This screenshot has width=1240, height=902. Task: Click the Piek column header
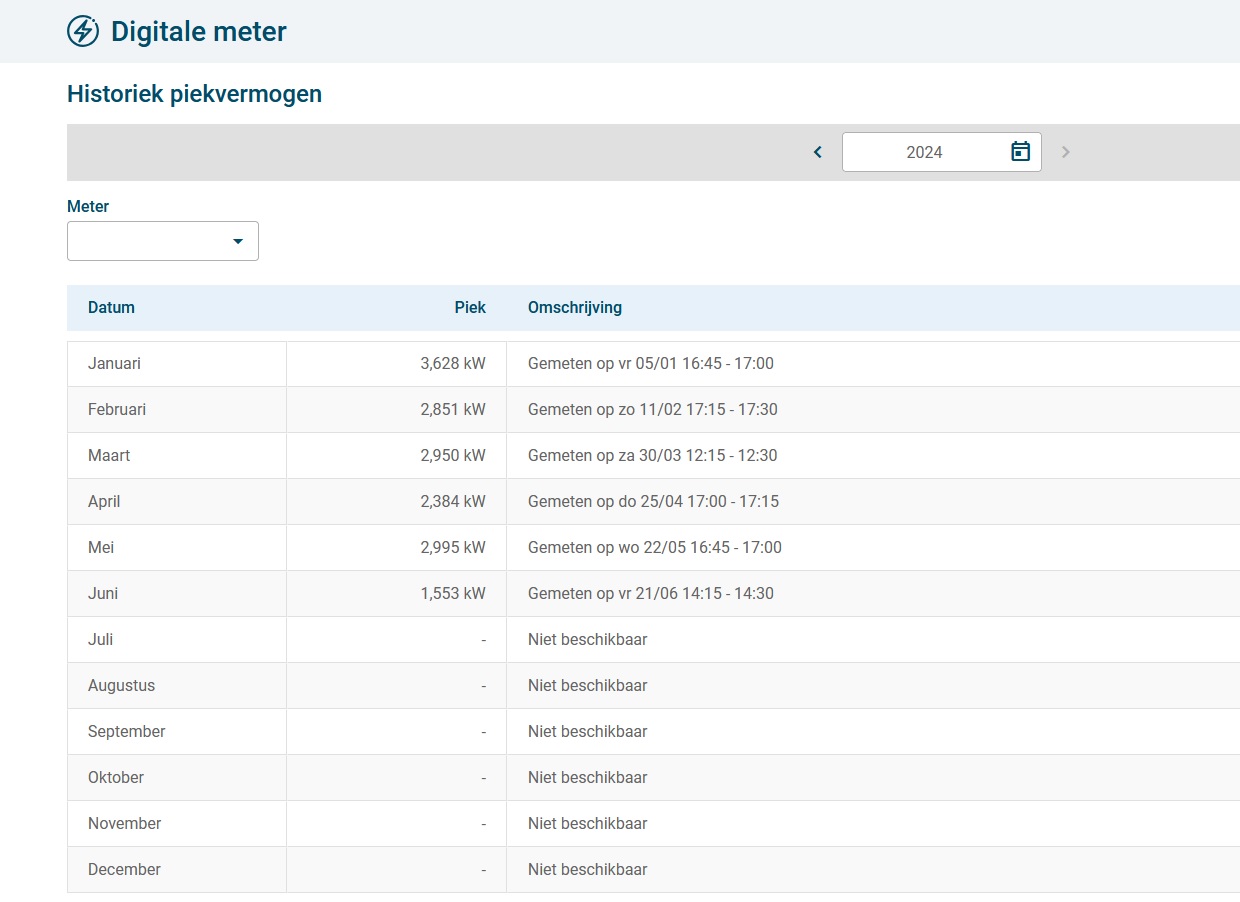click(470, 307)
